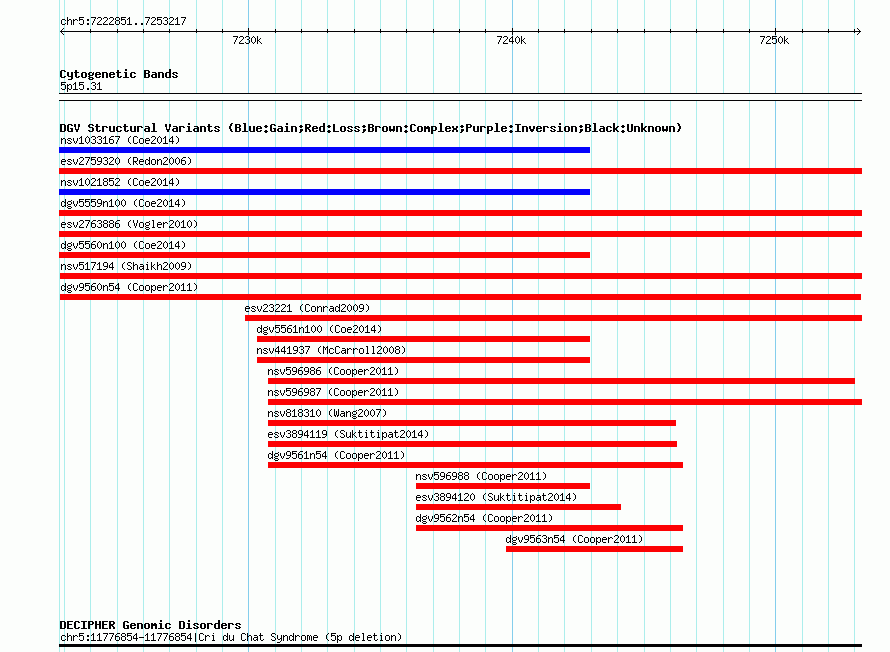This screenshot has width=890, height=652.
Task: Select variant nsv1033167 (Coe2014) label
Action: [120, 140]
